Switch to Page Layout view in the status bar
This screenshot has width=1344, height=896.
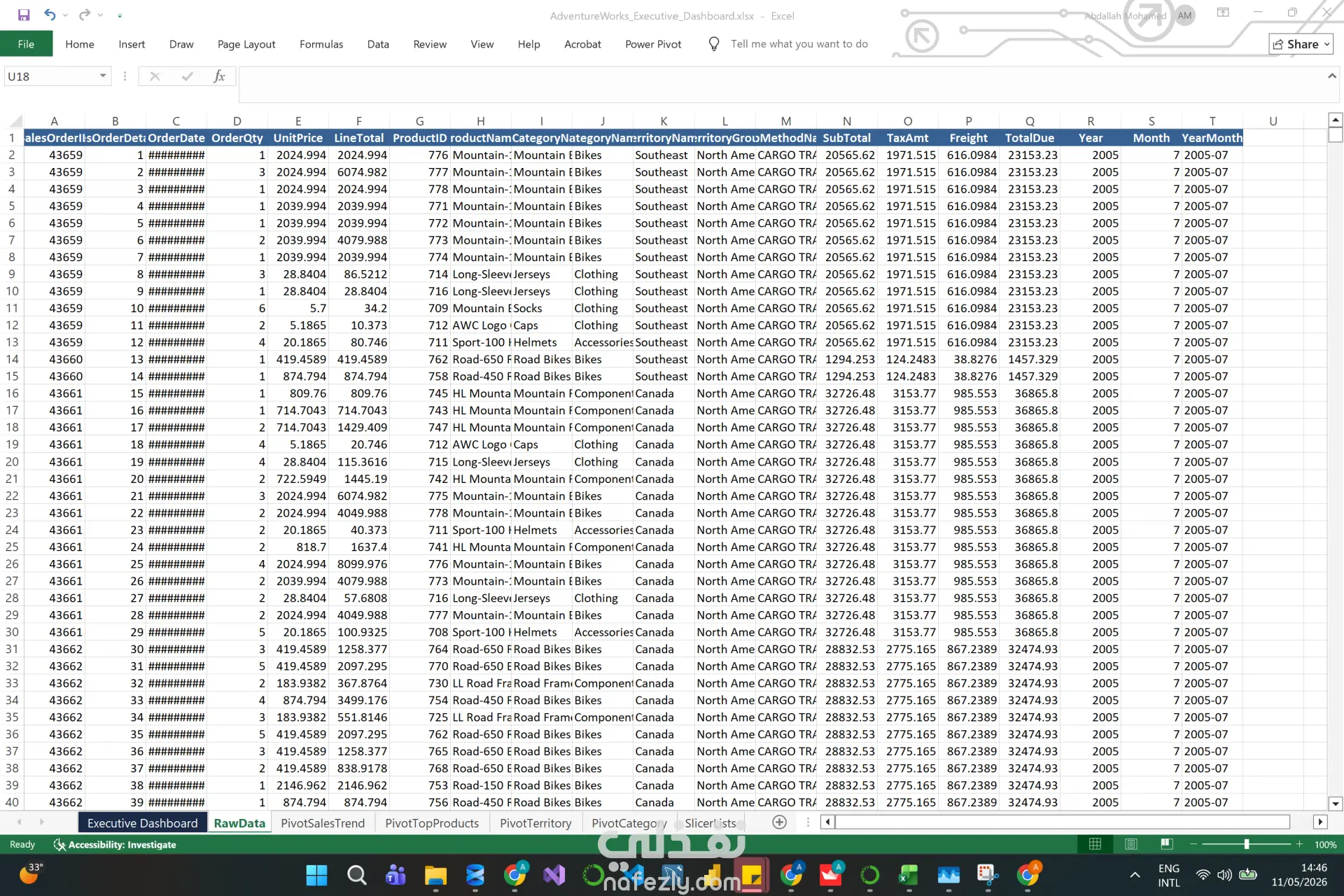(1130, 844)
